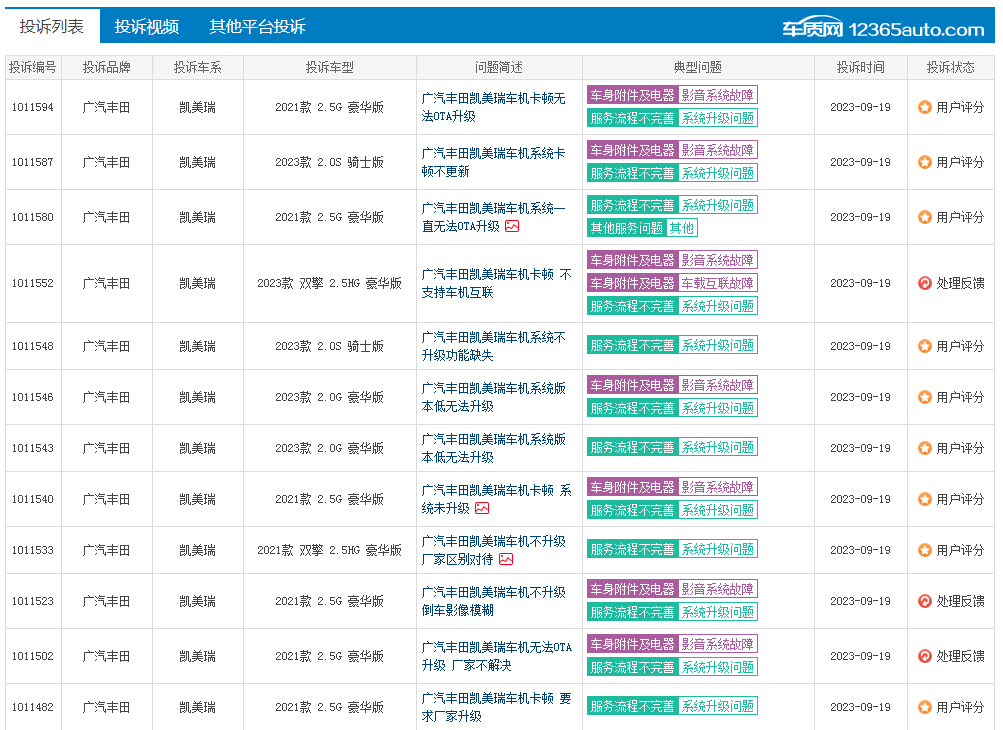1003x730 pixels.
Task: Click complaint number 1011552
Action: pos(33,283)
